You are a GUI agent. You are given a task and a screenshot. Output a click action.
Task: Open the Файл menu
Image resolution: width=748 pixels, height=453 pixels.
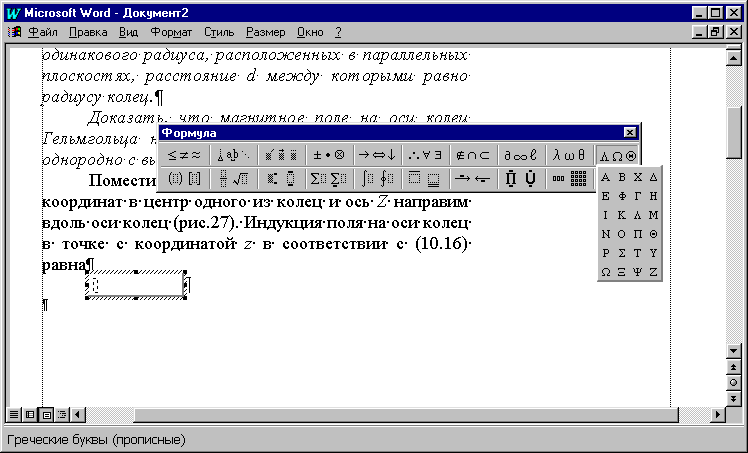pos(43,32)
